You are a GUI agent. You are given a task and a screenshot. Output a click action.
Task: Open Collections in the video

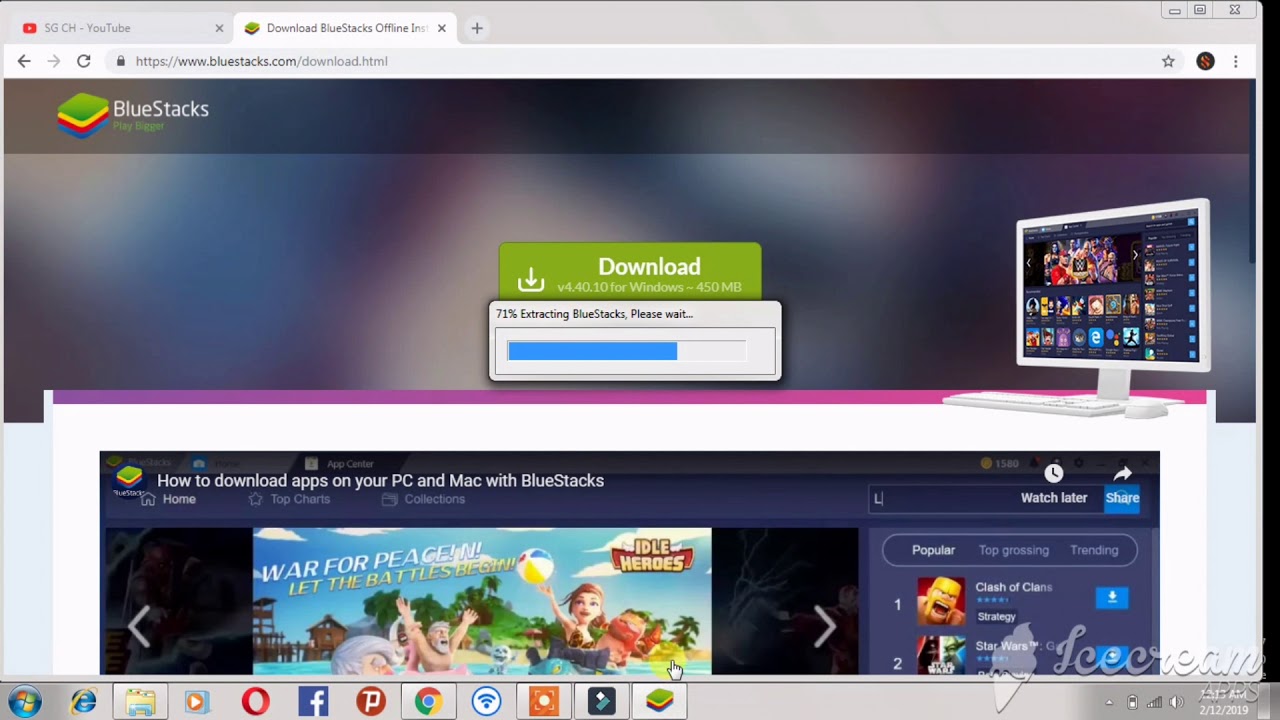coord(424,499)
